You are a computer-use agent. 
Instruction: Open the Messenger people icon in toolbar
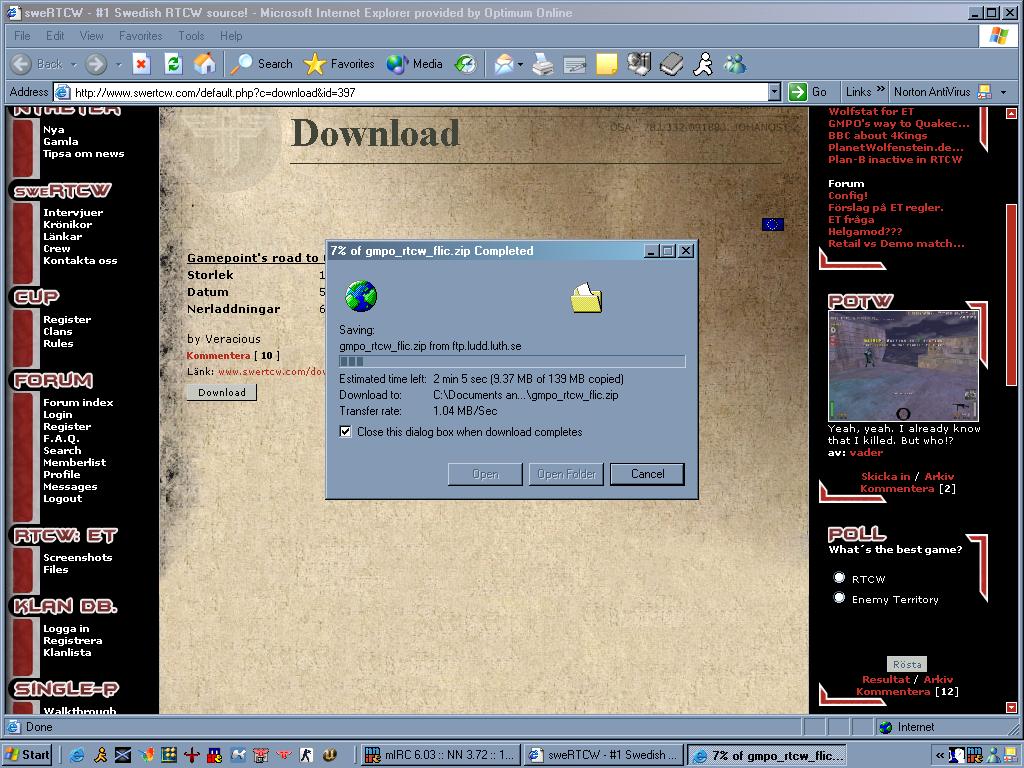735,64
